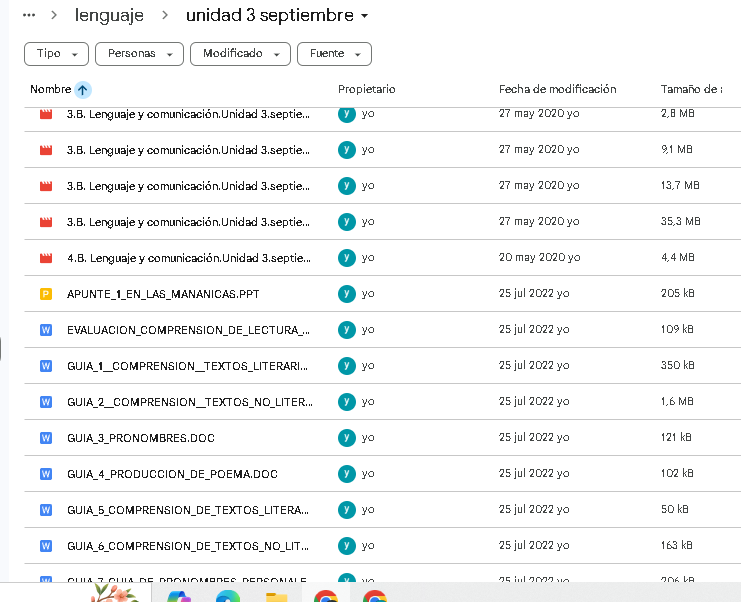Viewport: 741px width, 602px height.
Task: Click the owner avatar in the GUIA_3_PRONOMBRES.DOC row
Action: coord(347,438)
